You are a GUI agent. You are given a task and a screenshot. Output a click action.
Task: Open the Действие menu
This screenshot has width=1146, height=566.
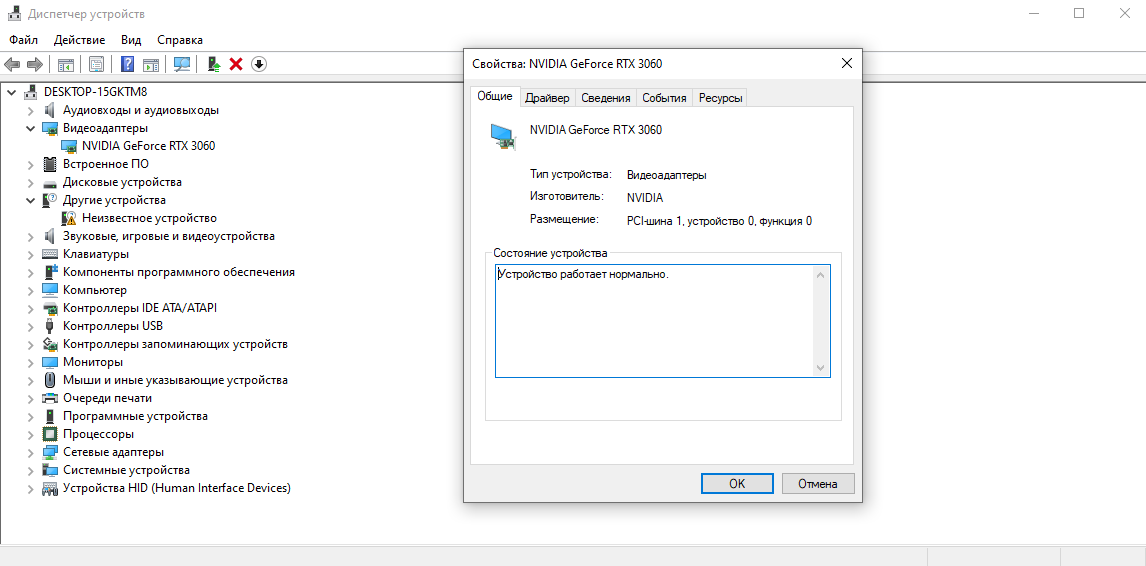pyautogui.click(x=79, y=39)
